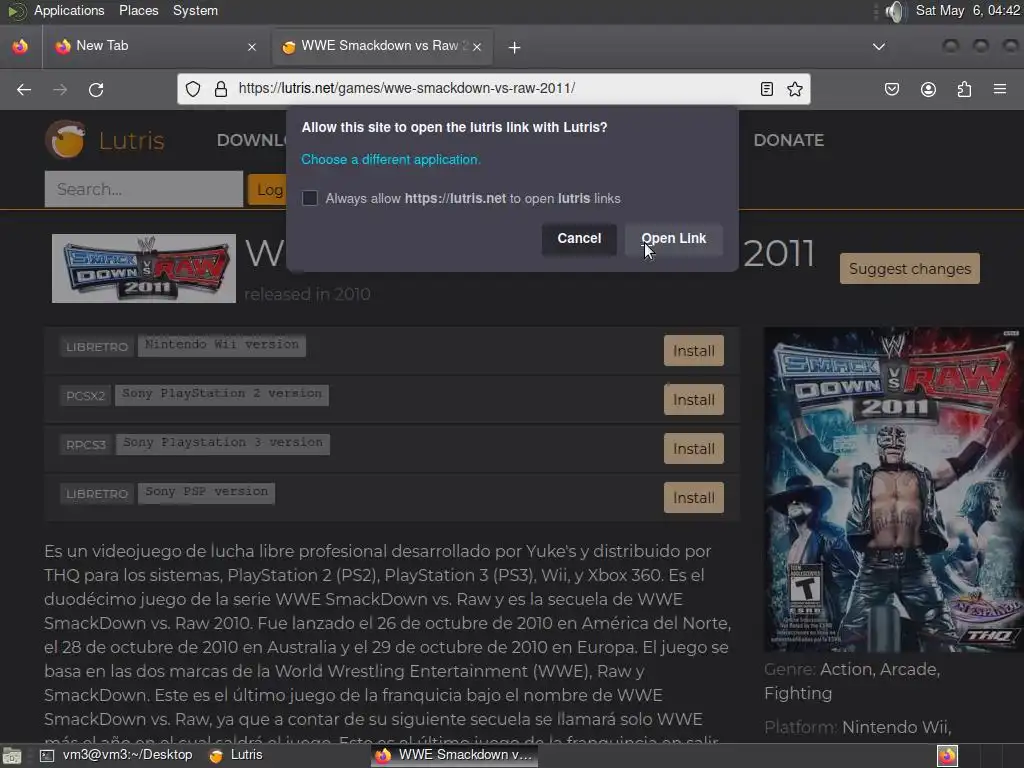Click the 'Sony PlayStation 2 version' label
This screenshot has width=1024, height=768.
tap(222, 394)
